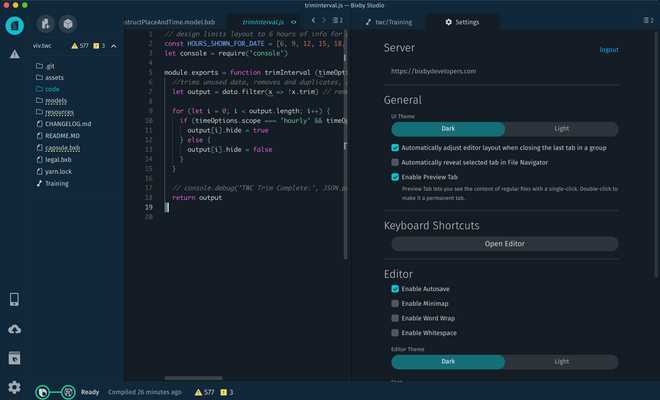Click the first circular status icon in bottom bar
The height and width of the screenshot is (400, 660).
[x=43, y=392]
